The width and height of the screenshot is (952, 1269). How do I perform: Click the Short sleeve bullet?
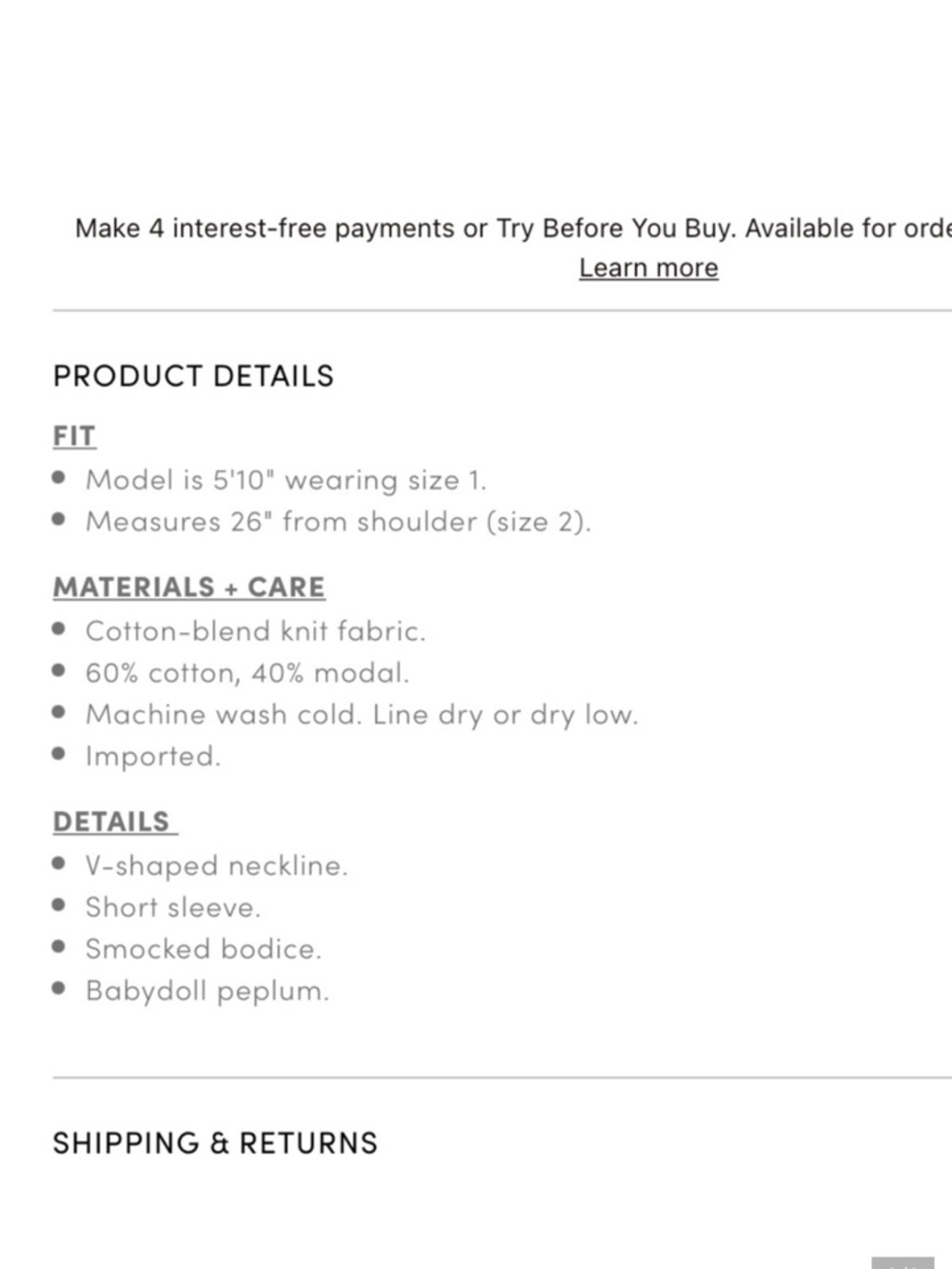pos(172,907)
